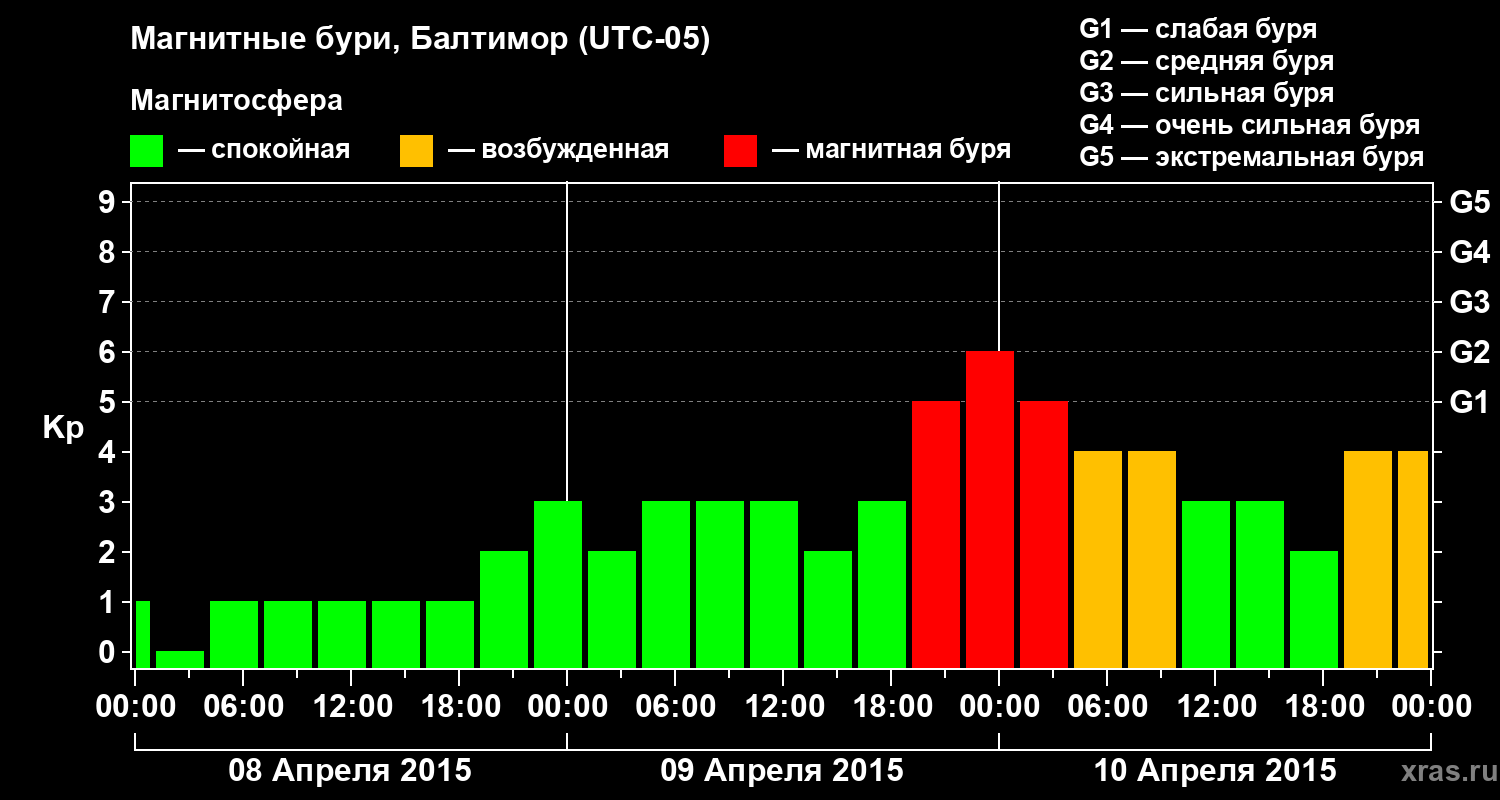Screen dimensions: 1500x800
Task: Click the 'G2' right axis label
Action: pyautogui.click(x=1470, y=352)
